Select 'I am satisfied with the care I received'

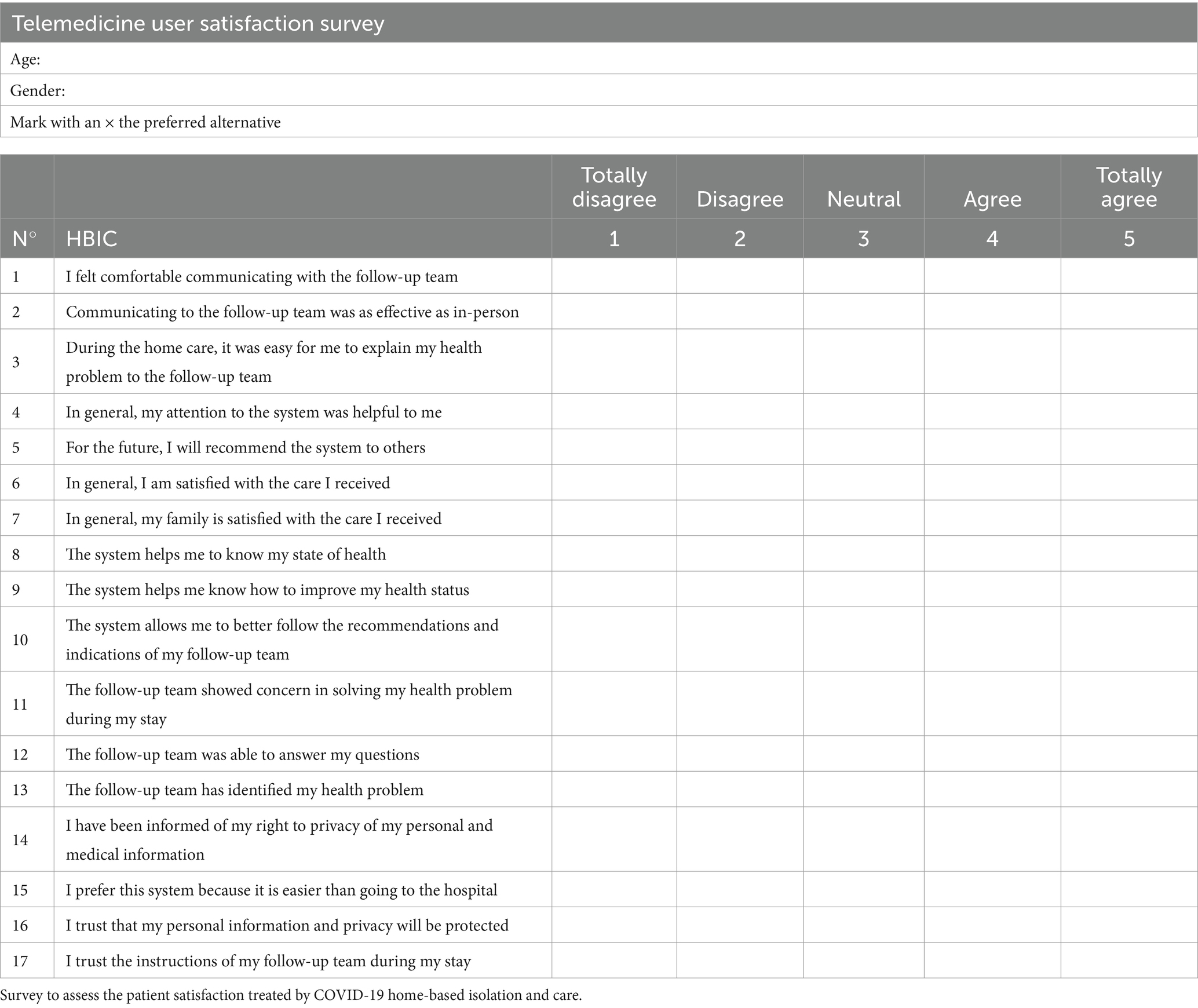[228, 483]
